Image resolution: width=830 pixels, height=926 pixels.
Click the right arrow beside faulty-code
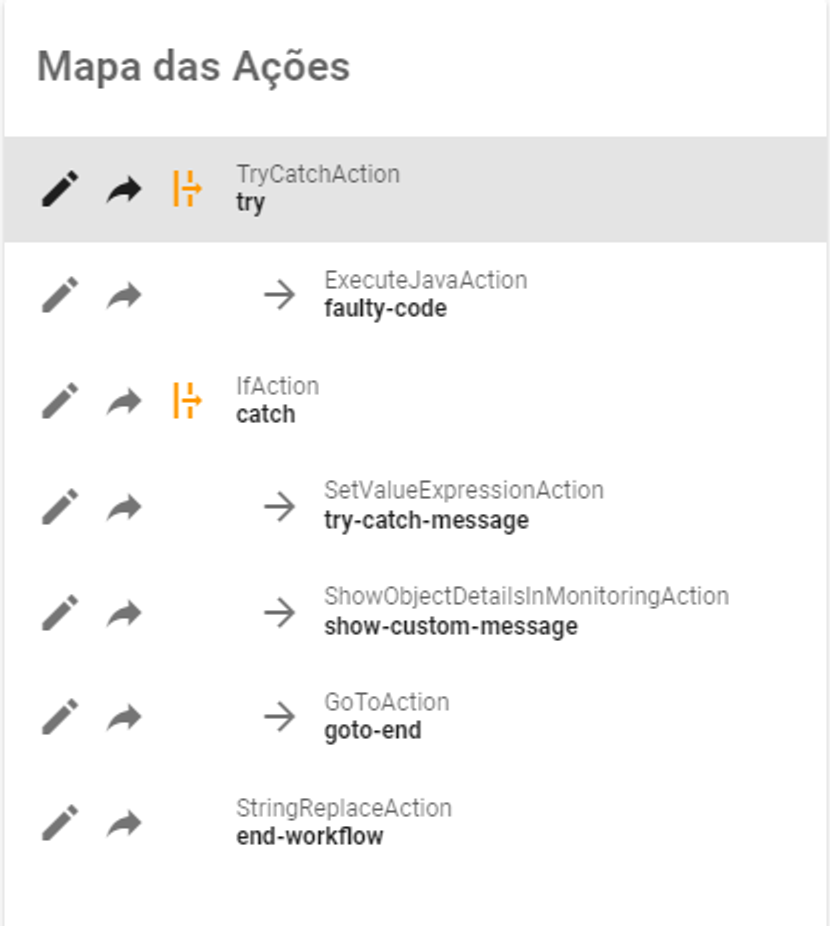point(279,295)
